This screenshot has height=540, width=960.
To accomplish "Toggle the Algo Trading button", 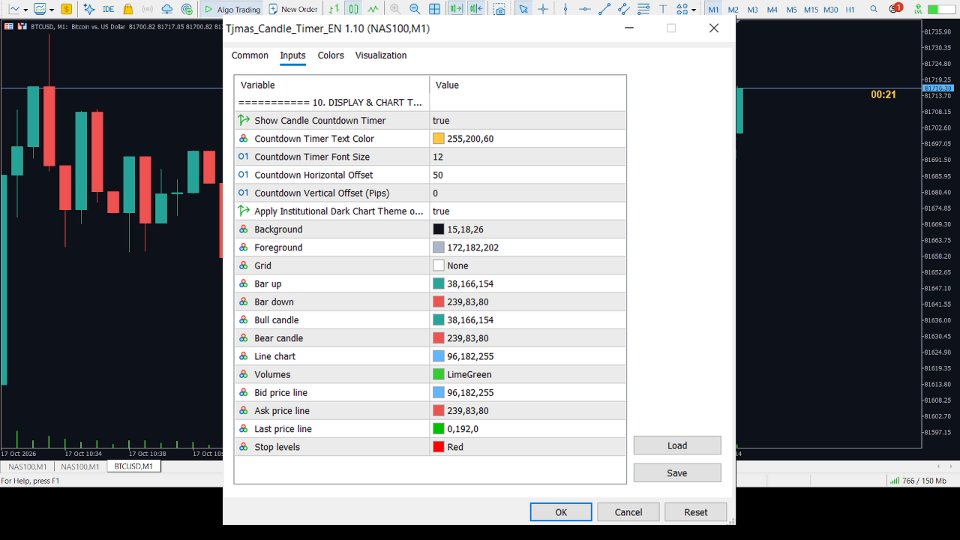I will coord(232,9).
